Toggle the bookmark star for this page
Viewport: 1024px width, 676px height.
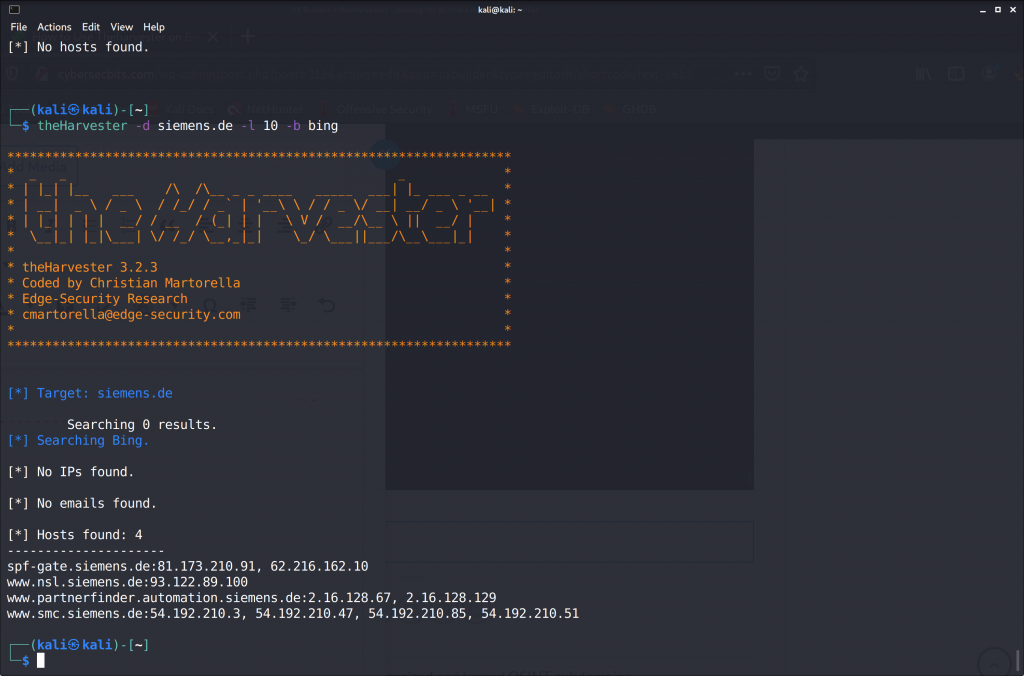click(x=801, y=73)
